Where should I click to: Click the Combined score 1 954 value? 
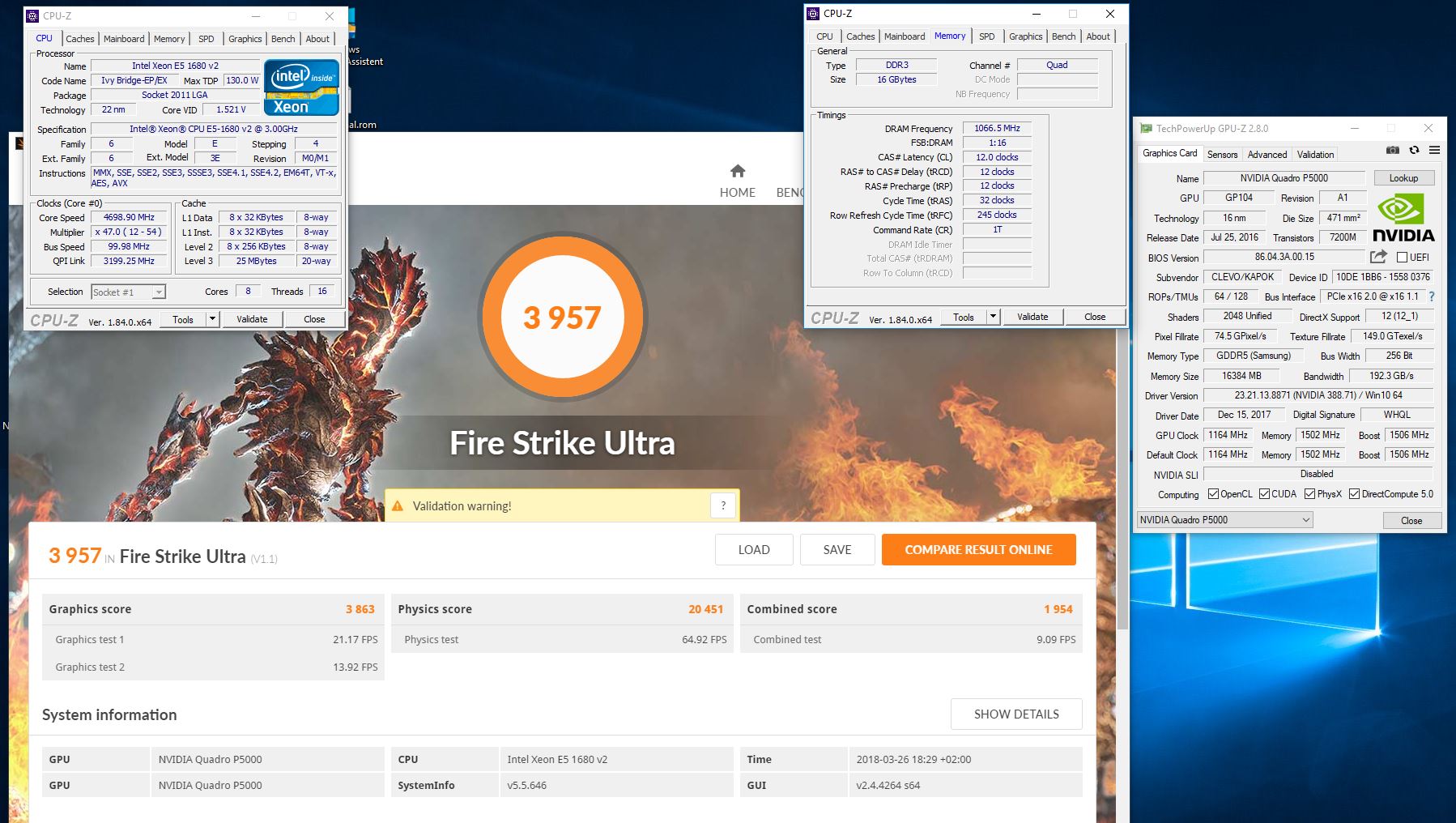tap(1058, 609)
